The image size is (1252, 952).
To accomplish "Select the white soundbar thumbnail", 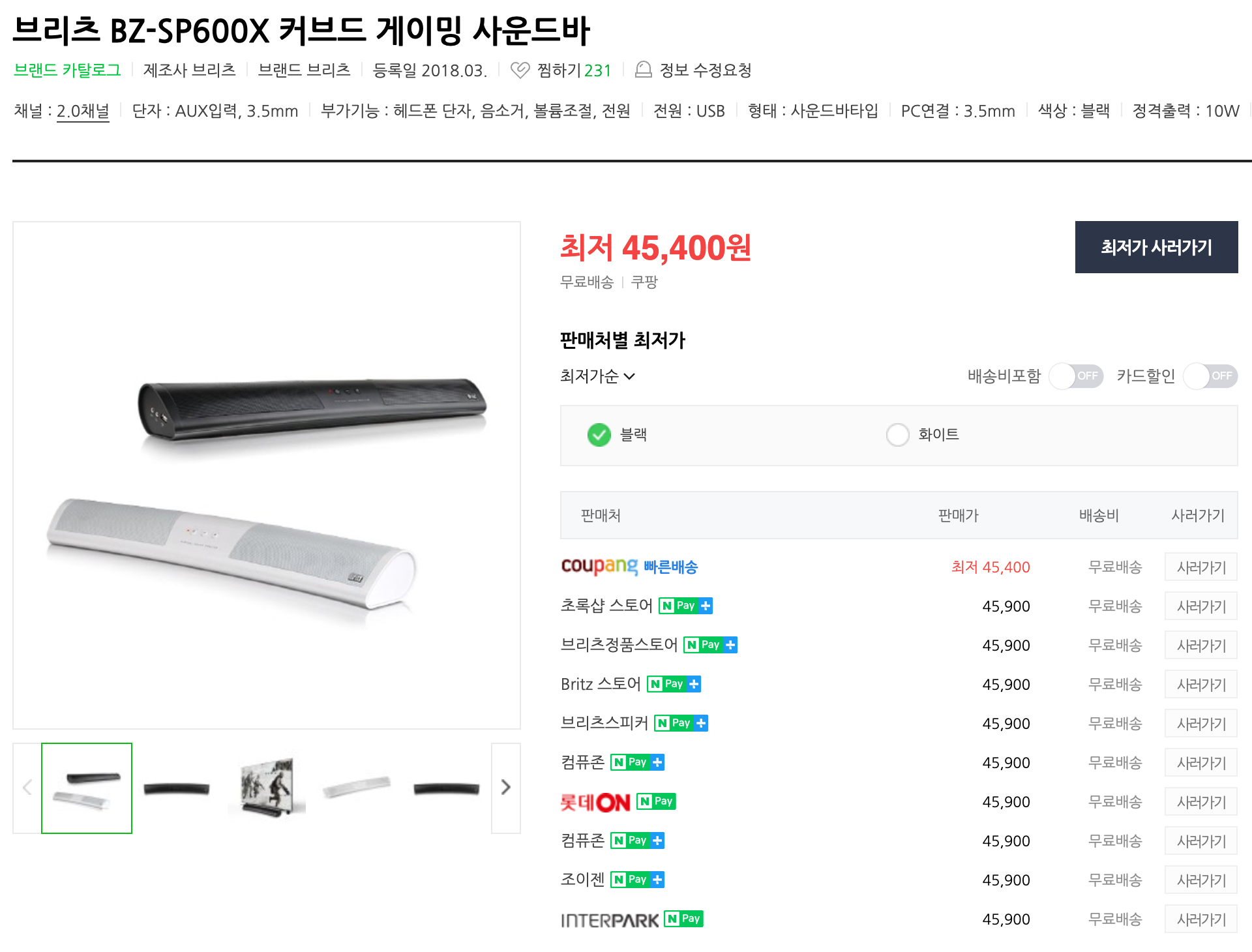I will (357, 788).
